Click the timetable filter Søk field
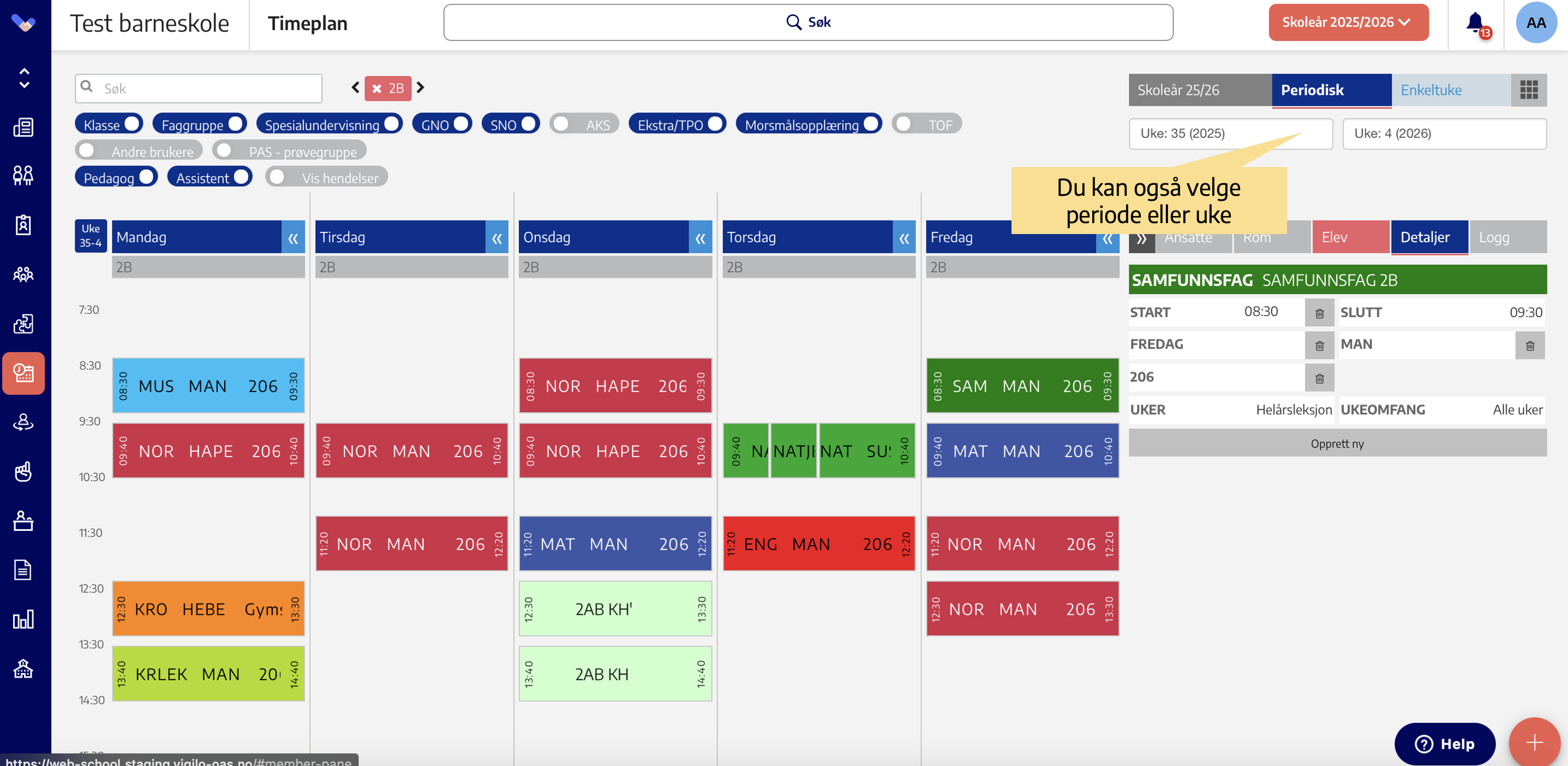Viewport: 1568px width, 766px height. pos(199,88)
